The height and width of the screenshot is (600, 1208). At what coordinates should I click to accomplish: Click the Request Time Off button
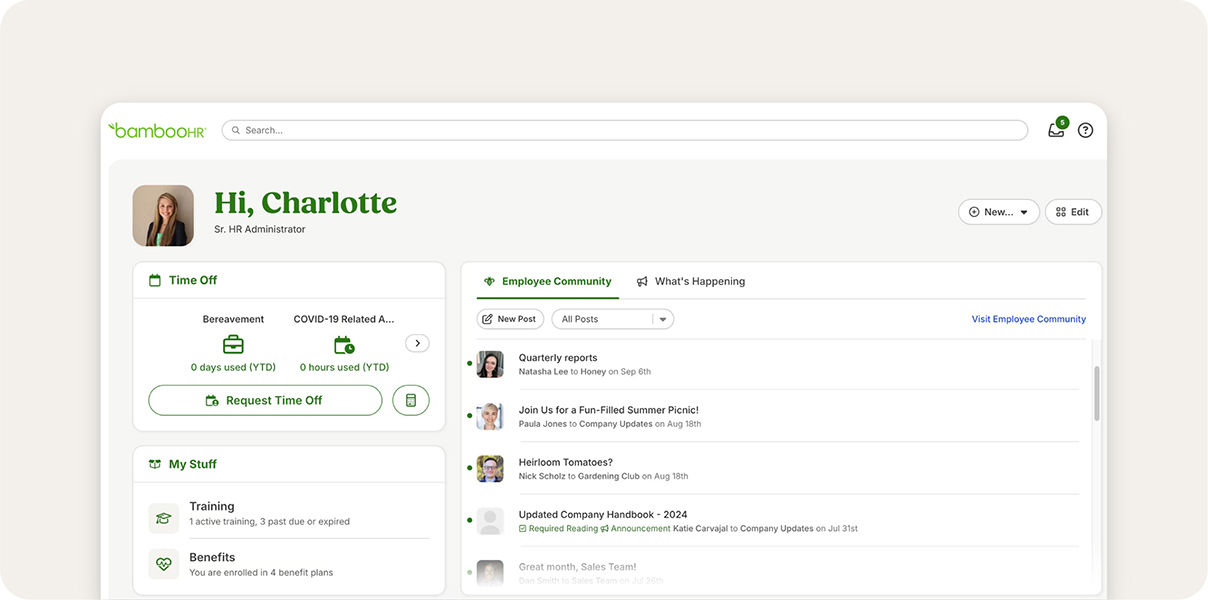[x=265, y=400]
